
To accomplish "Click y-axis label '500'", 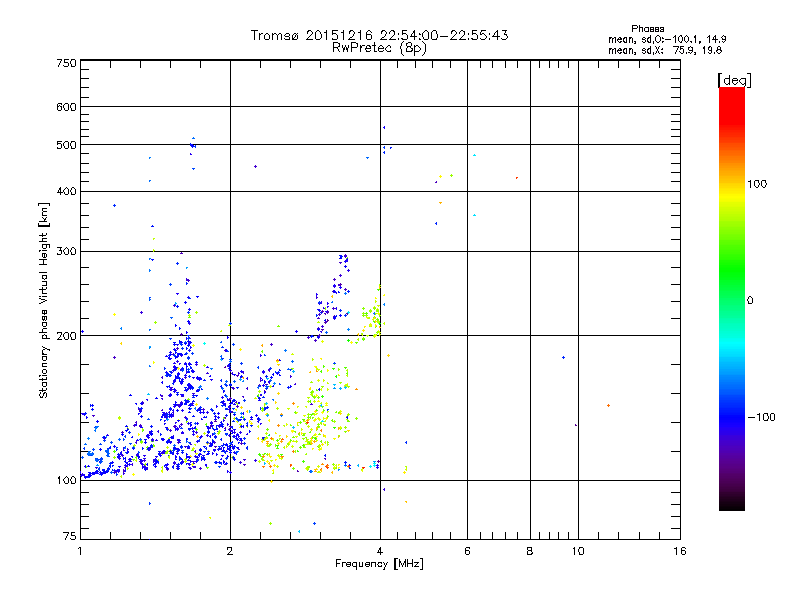I will (66, 145).
